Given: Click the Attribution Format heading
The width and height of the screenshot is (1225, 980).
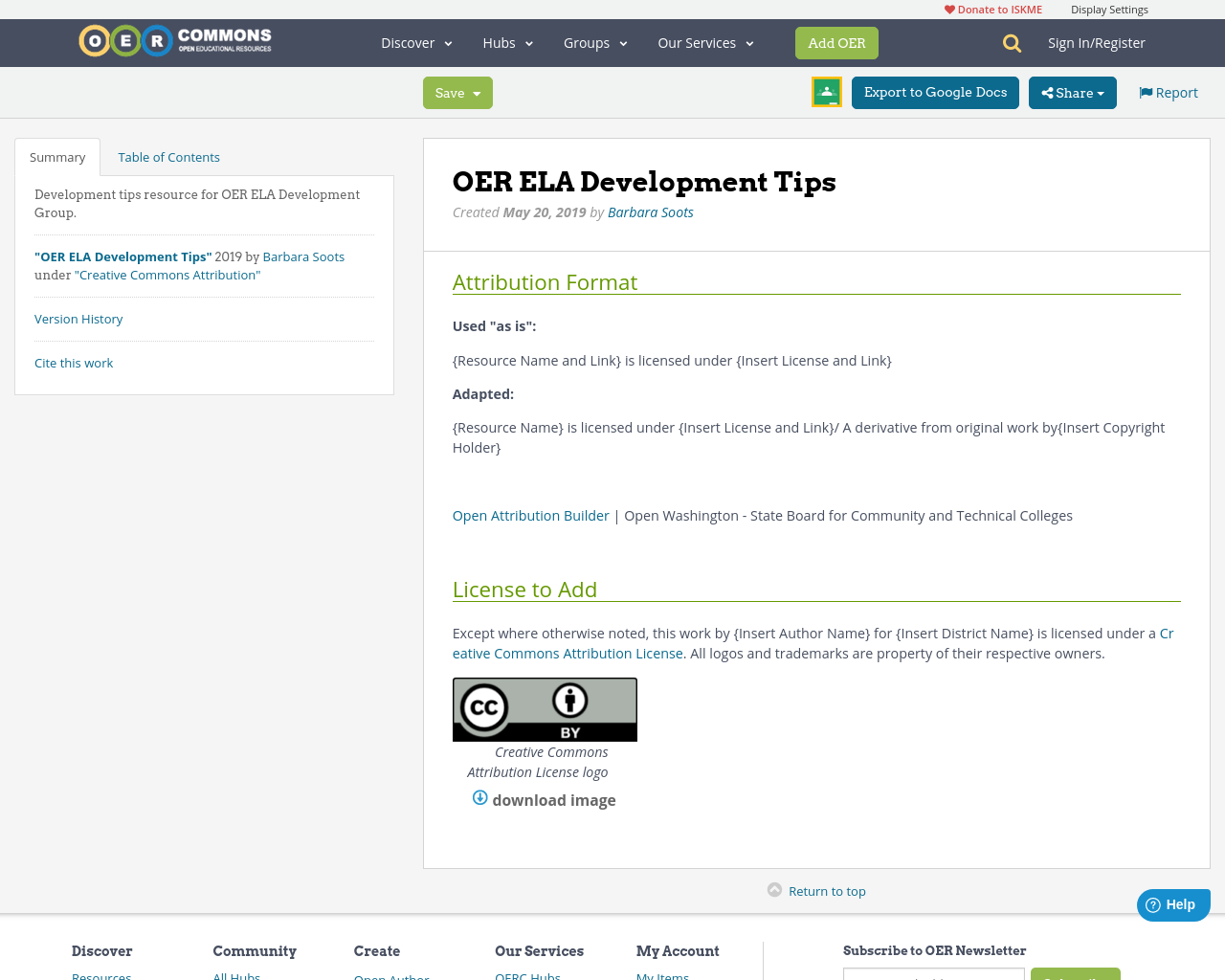Looking at the screenshot, I should click(x=545, y=282).
